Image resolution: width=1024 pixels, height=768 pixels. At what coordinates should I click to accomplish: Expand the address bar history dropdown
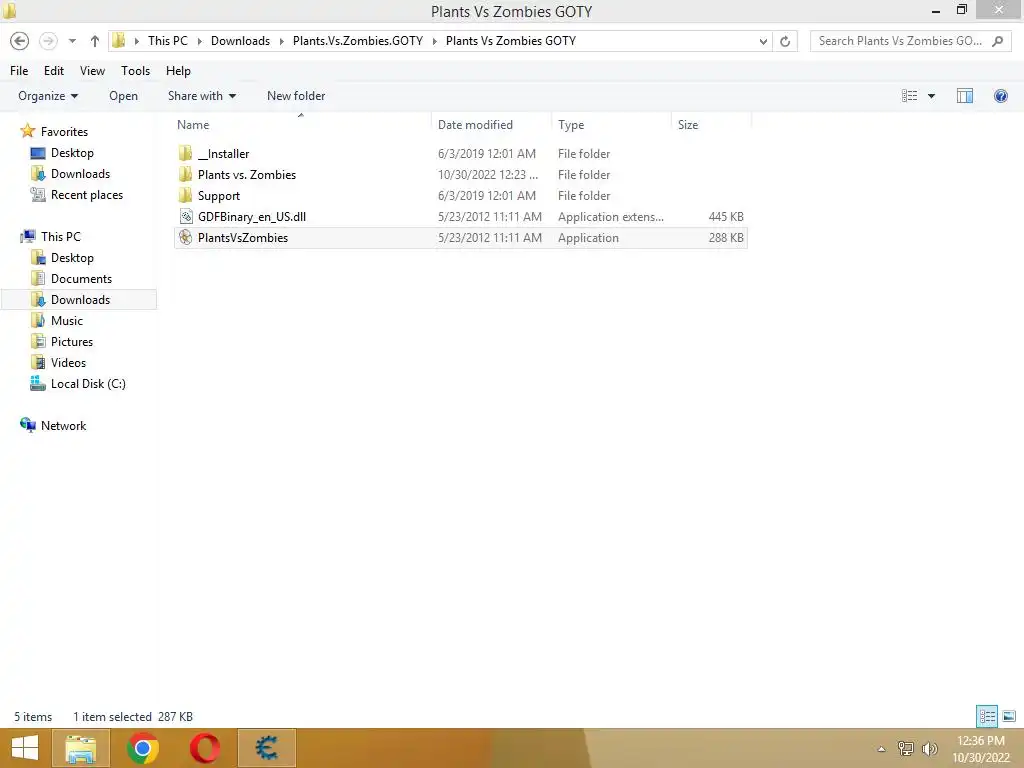pos(763,41)
